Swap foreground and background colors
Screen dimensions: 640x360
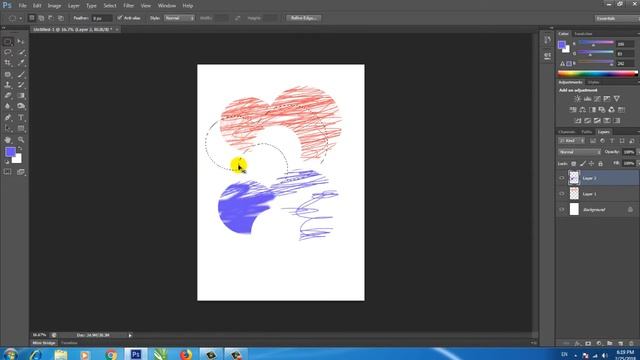20,149
